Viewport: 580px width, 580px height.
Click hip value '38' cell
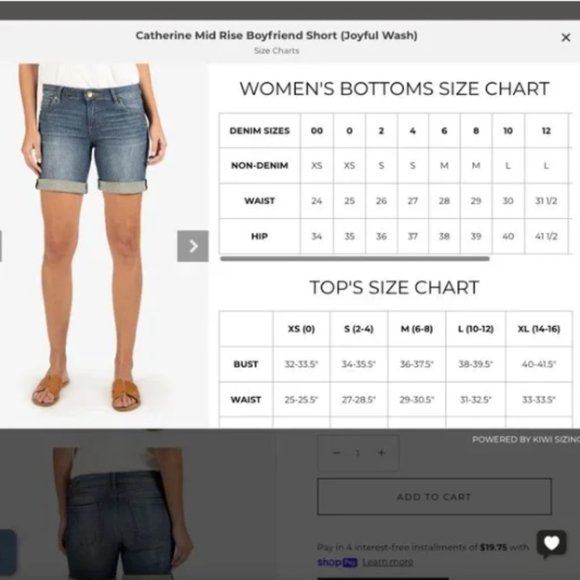tap(444, 236)
